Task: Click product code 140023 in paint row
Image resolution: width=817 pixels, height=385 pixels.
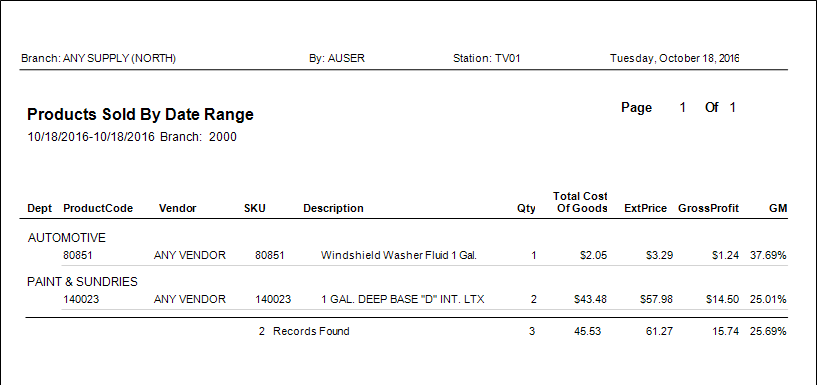Action: 80,300
